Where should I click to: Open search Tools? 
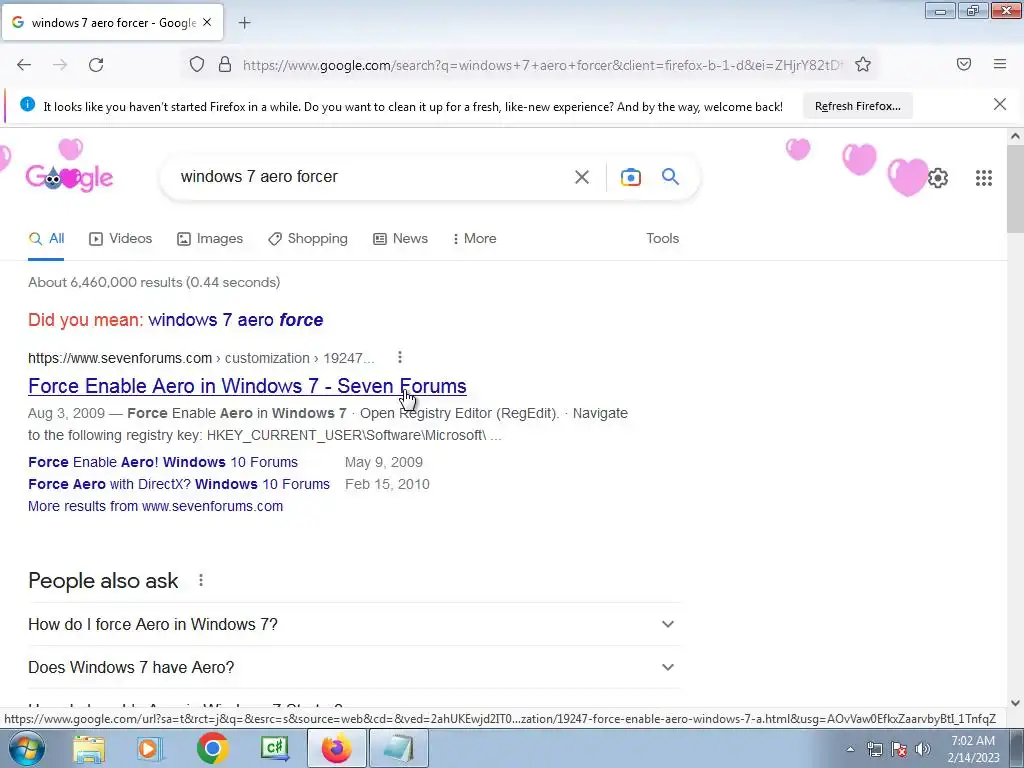tap(662, 239)
